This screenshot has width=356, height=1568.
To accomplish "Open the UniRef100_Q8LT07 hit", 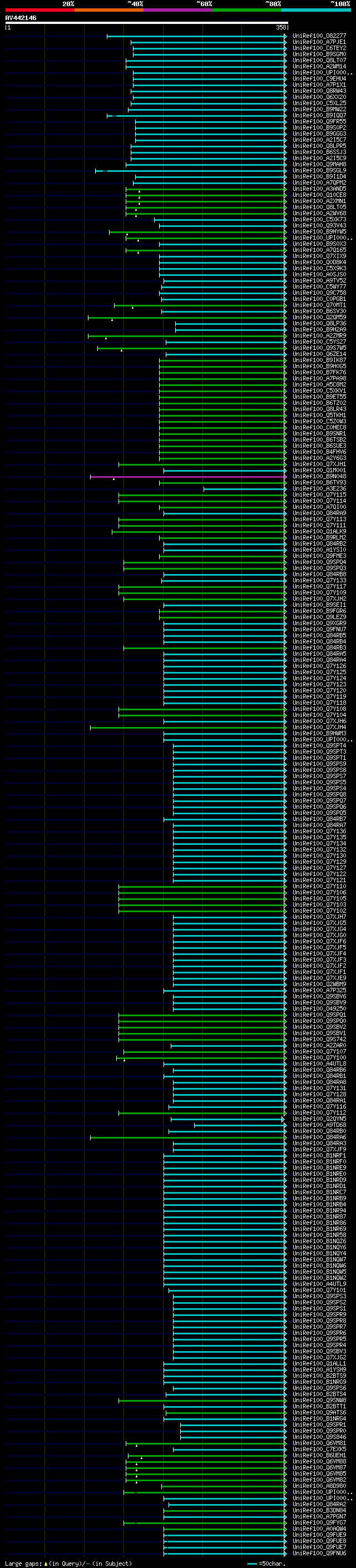I will pos(319,60).
